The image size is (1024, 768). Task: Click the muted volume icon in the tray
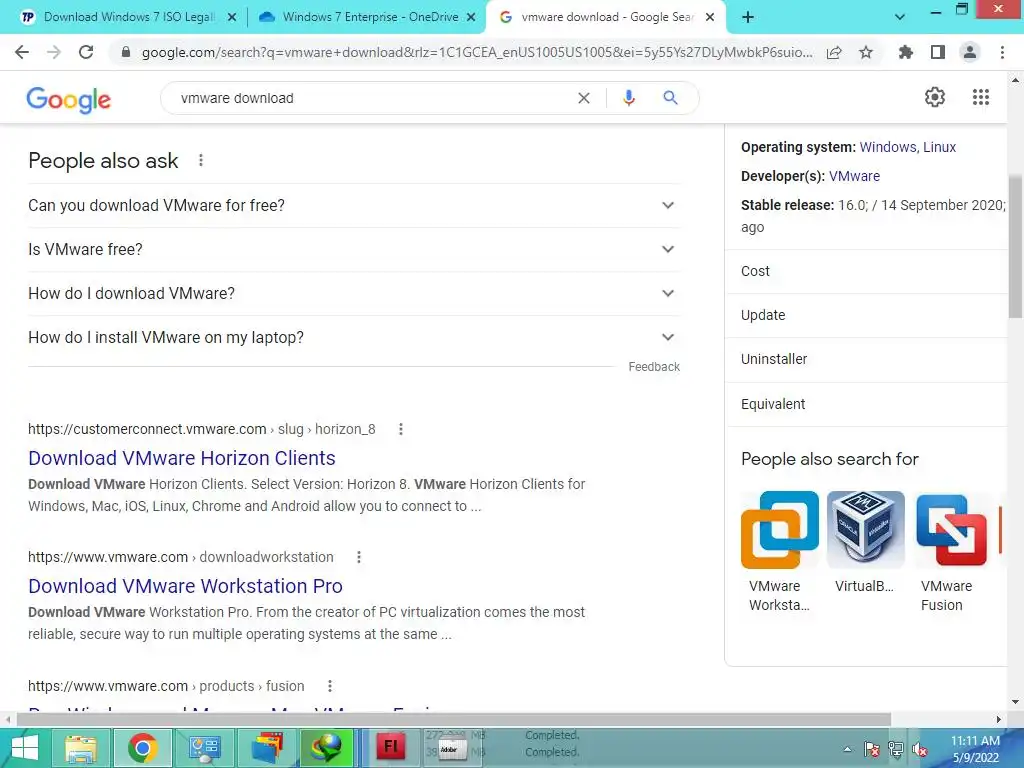920,749
